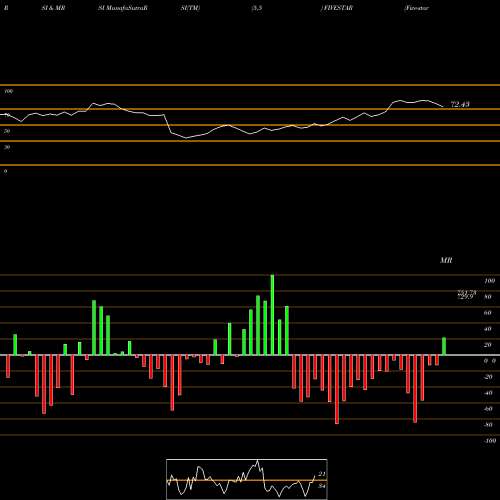
Task: Click the '-20' label on MR axis
Action: pyautogui.click(x=488, y=377)
